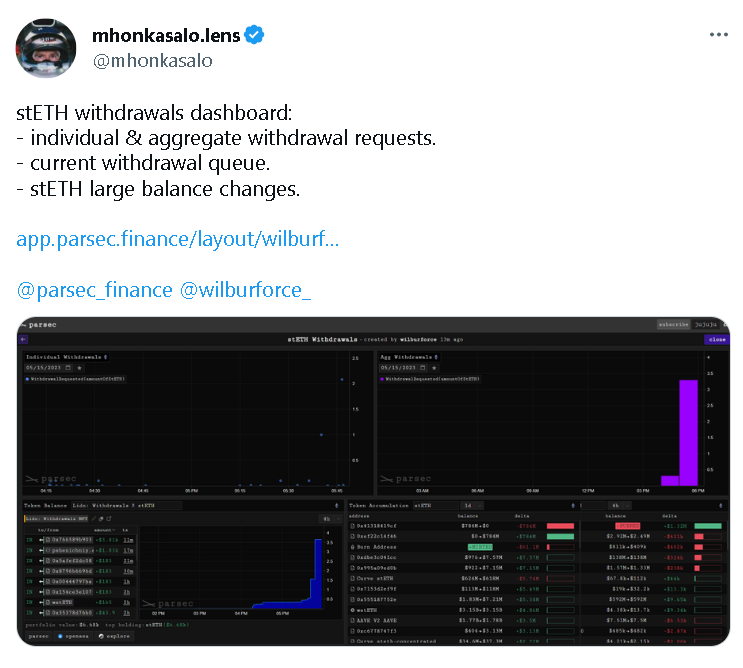Select the parsec tab under Token Balance
This screenshot has width=743, height=668.
[38, 636]
